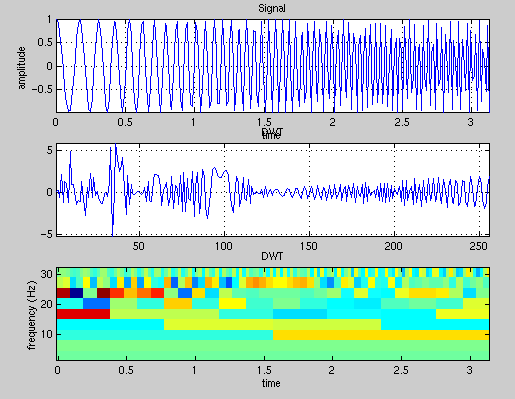Click the wide red block in the scalogram

pyautogui.click(x=83, y=314)
